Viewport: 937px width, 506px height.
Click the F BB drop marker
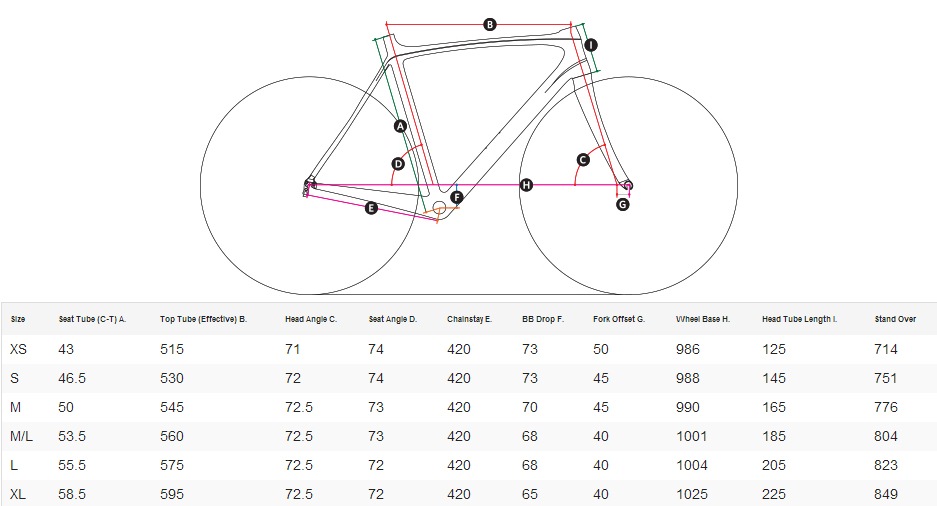tap(457, 197)
